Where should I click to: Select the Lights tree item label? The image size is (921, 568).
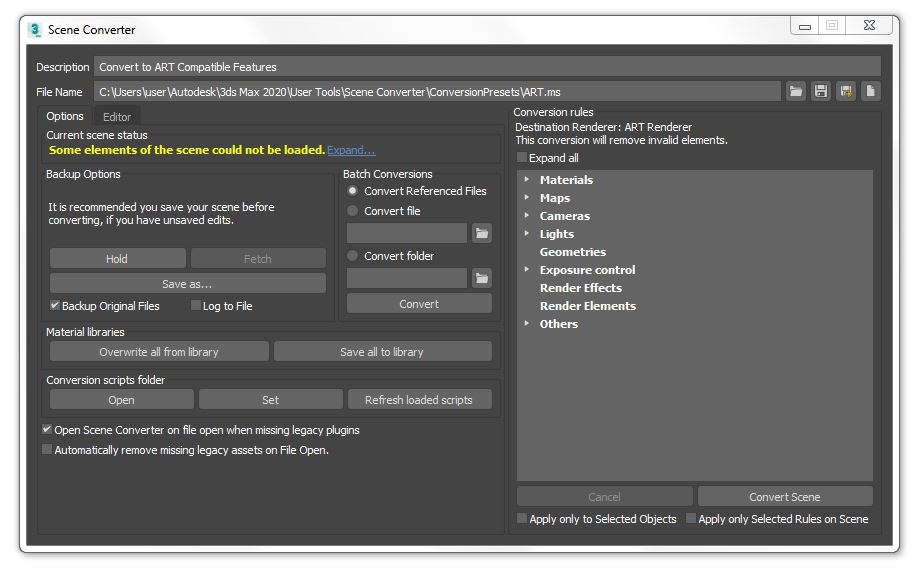[557, 234]
